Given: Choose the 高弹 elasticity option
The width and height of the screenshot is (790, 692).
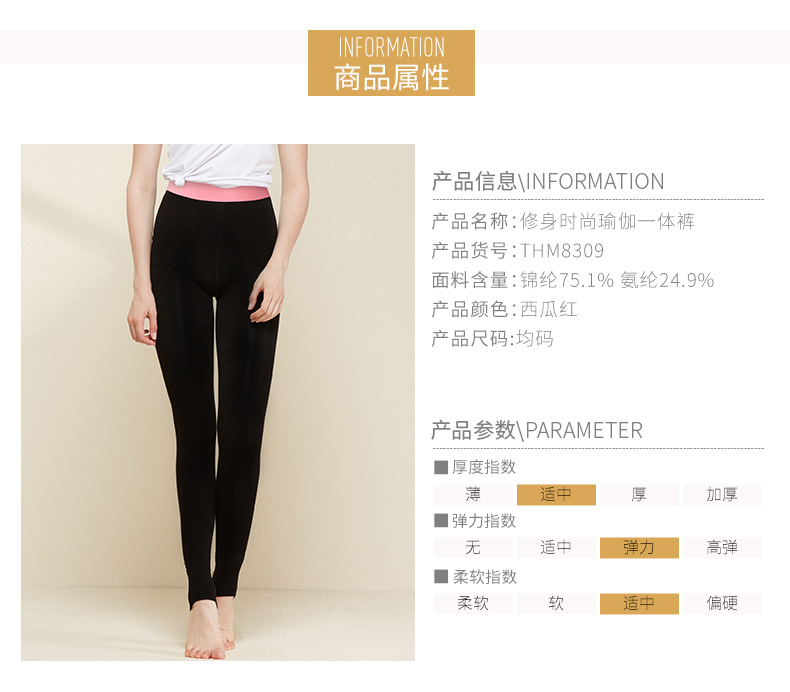Looking at the screenshot, I should coord(722,548).
